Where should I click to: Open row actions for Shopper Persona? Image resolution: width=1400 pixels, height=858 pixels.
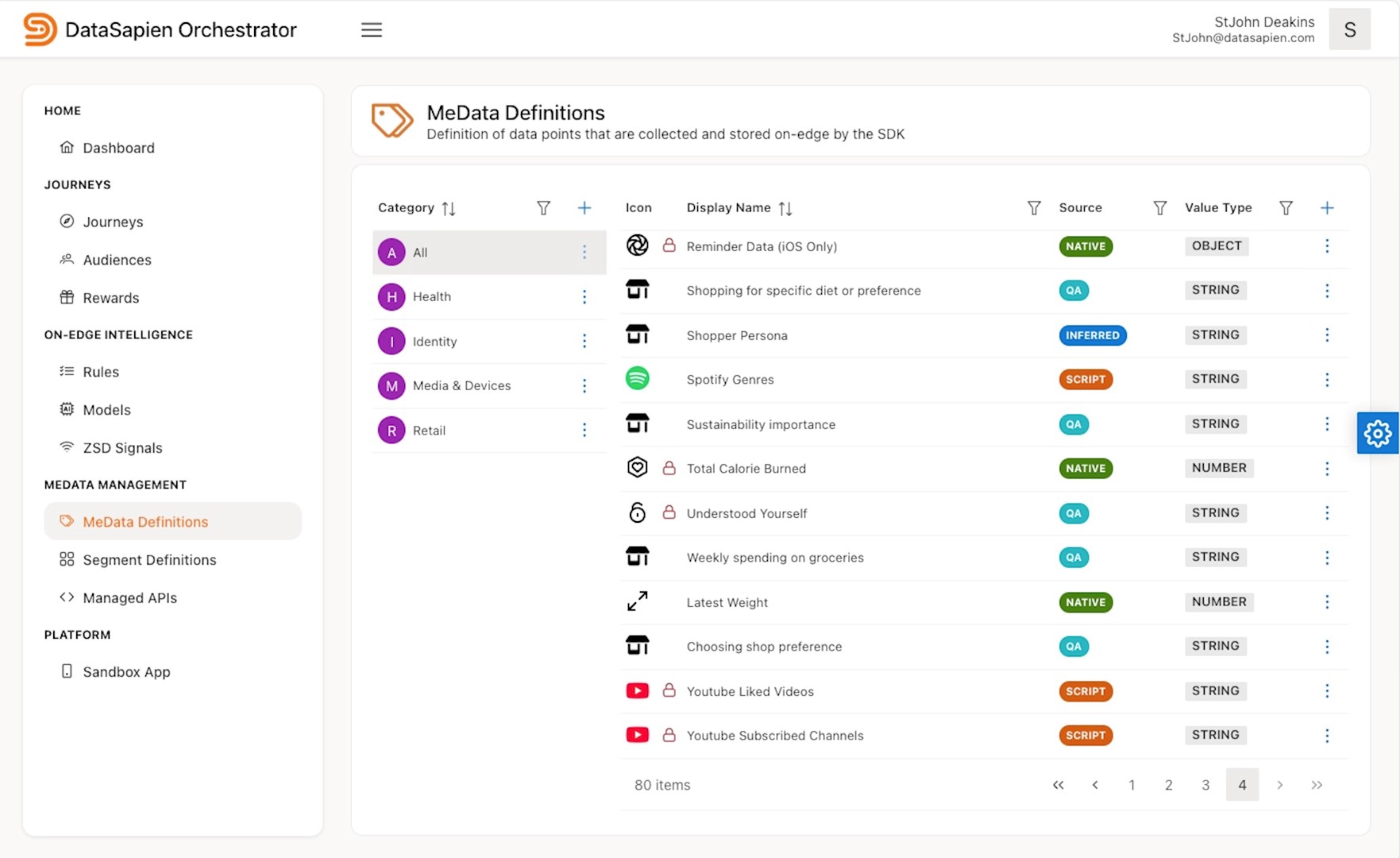[1326, 335]
